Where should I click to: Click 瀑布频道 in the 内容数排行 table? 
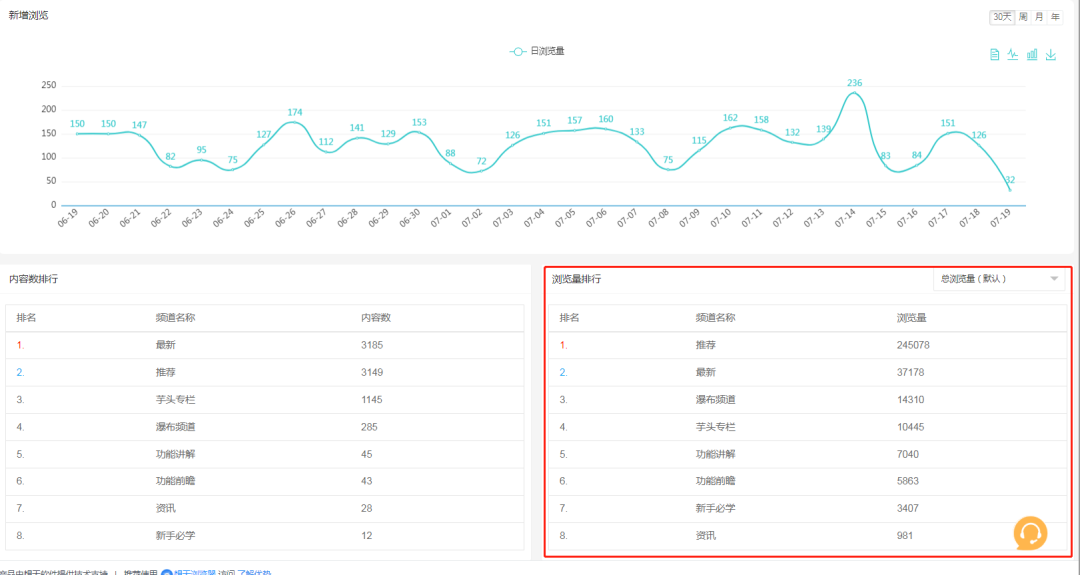(176, 427)
